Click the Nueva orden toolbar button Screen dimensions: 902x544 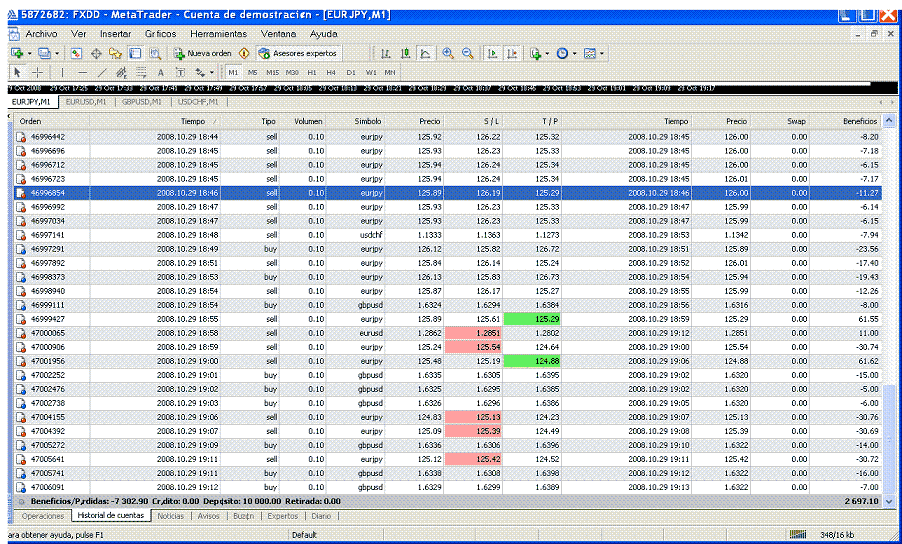point(203,53)
